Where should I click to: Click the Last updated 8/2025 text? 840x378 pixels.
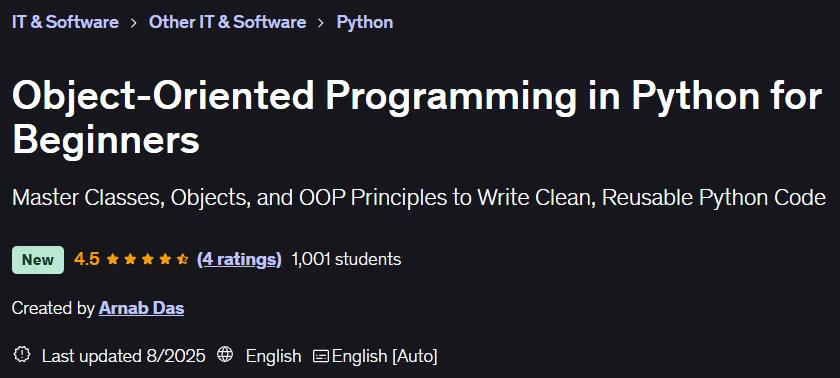[x=124, y=356]
